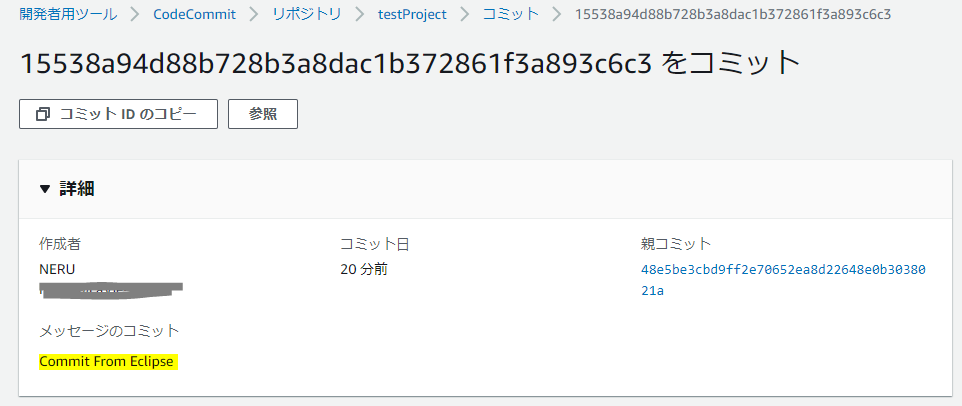Select the author name NERU
Screen dimensions: 962x406
point(57,269)
